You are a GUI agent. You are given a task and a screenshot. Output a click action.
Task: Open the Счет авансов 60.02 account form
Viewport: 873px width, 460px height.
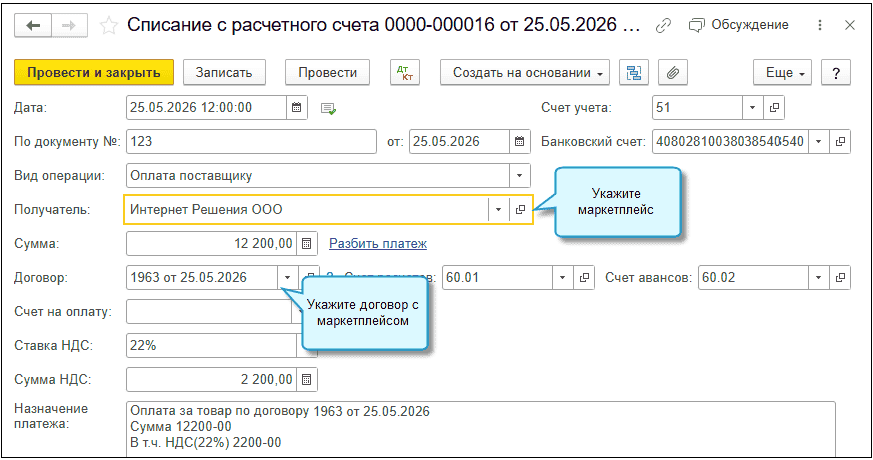click(840, 277)
